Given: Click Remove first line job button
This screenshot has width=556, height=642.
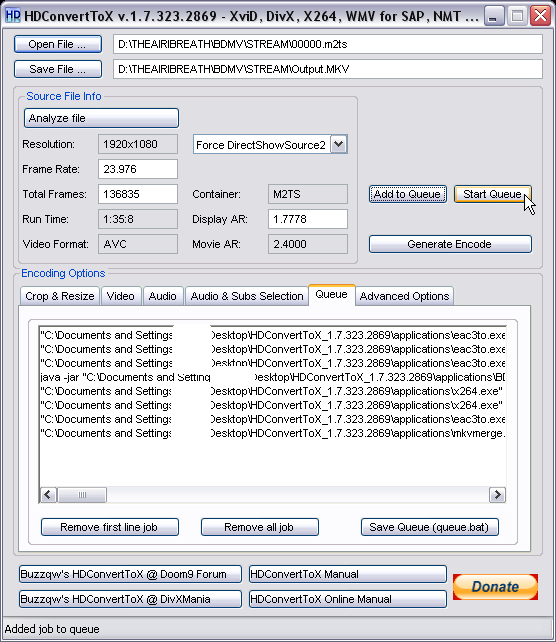Looking at the screenshot, I should click(x=110, y=527).
